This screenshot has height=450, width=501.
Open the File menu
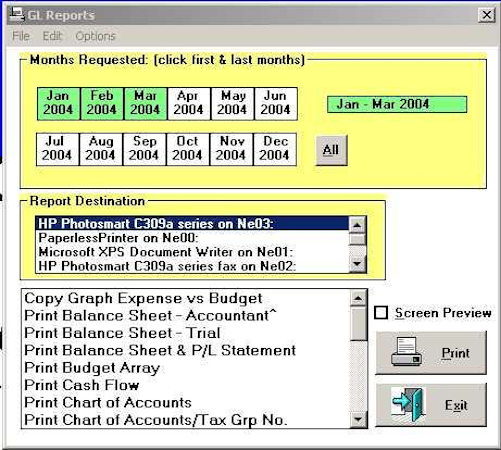pyautogui.click(x=21, y=36)
